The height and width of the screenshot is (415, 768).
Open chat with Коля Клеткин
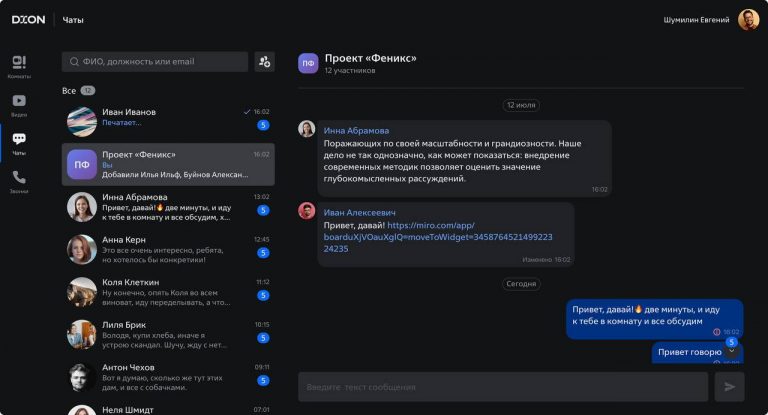pos(168,292)
